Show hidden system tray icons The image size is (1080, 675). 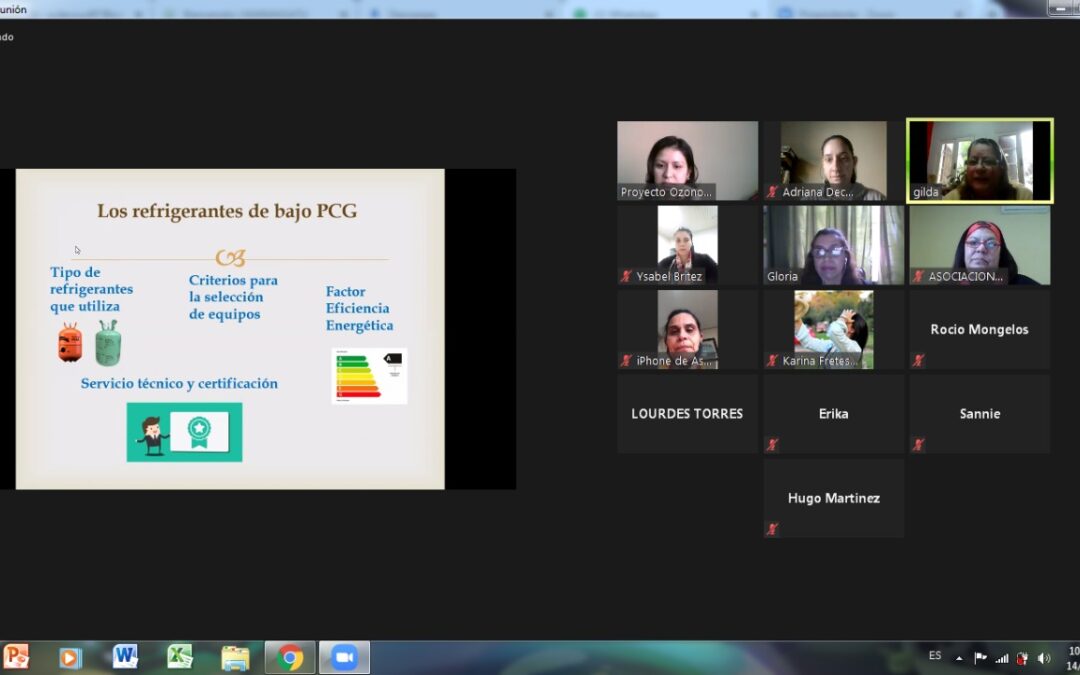[959, 658]
